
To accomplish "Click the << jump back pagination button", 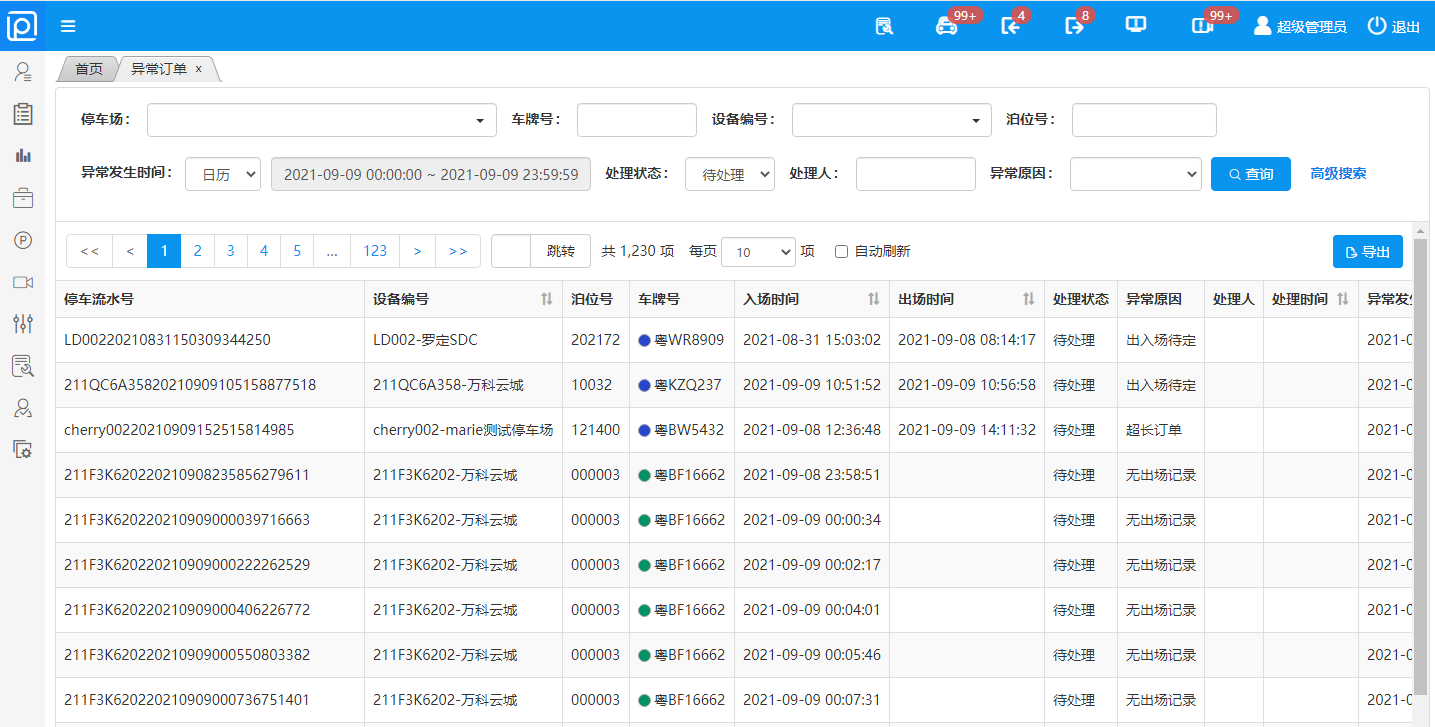I will click(x=89, y=251).
